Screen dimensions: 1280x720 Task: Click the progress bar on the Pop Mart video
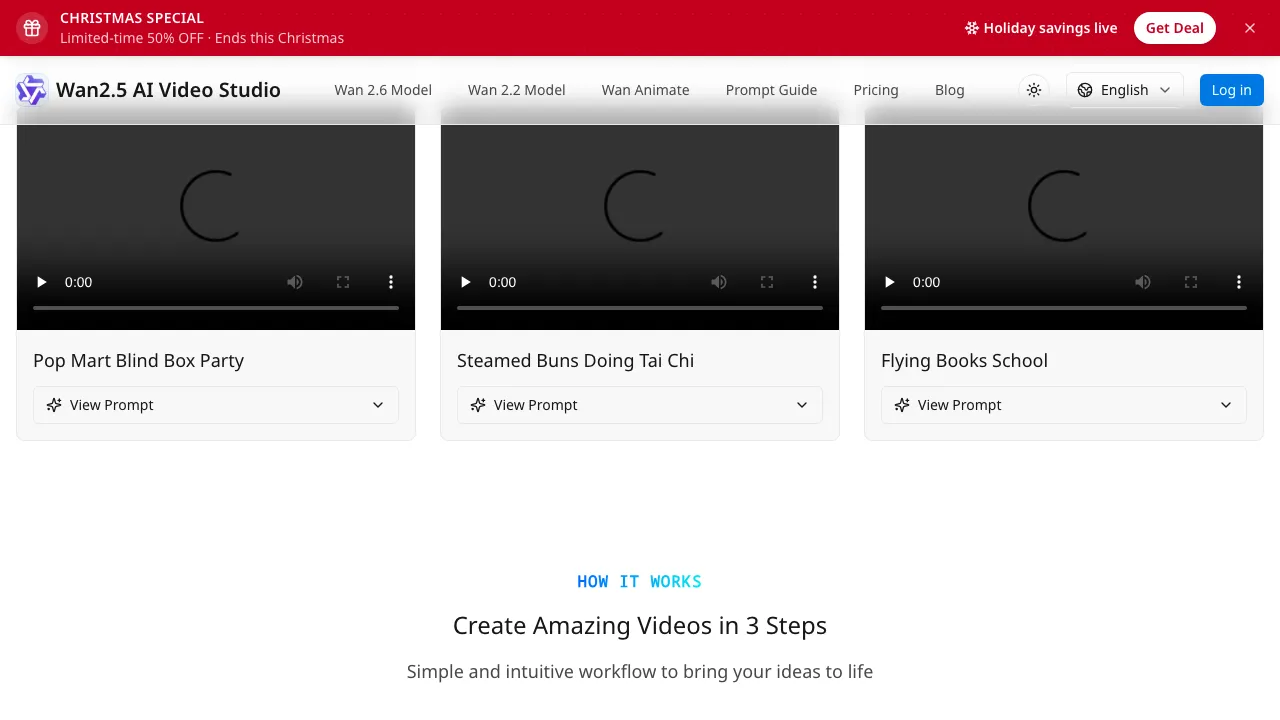pyautogui.click(x=215, y=308)
